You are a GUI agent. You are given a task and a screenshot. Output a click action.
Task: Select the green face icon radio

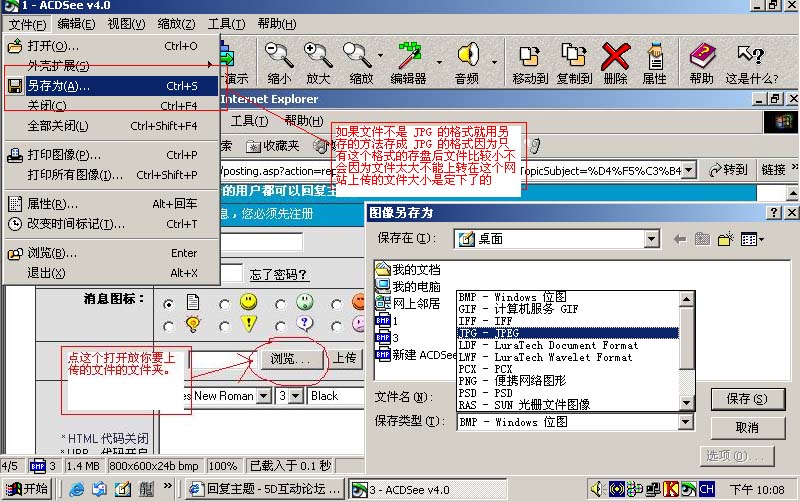(280, 305)
